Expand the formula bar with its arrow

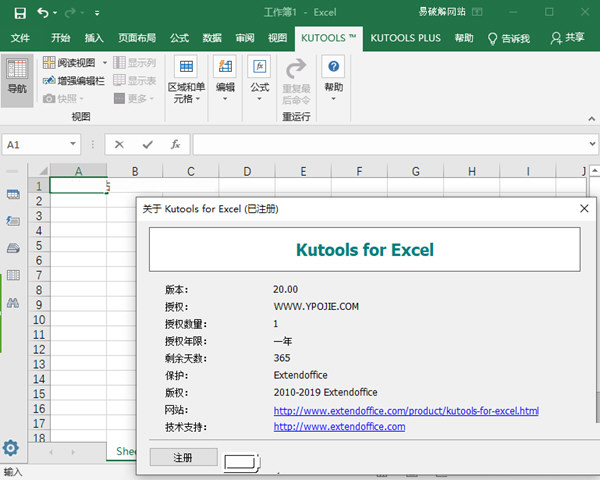pos(592,144)
